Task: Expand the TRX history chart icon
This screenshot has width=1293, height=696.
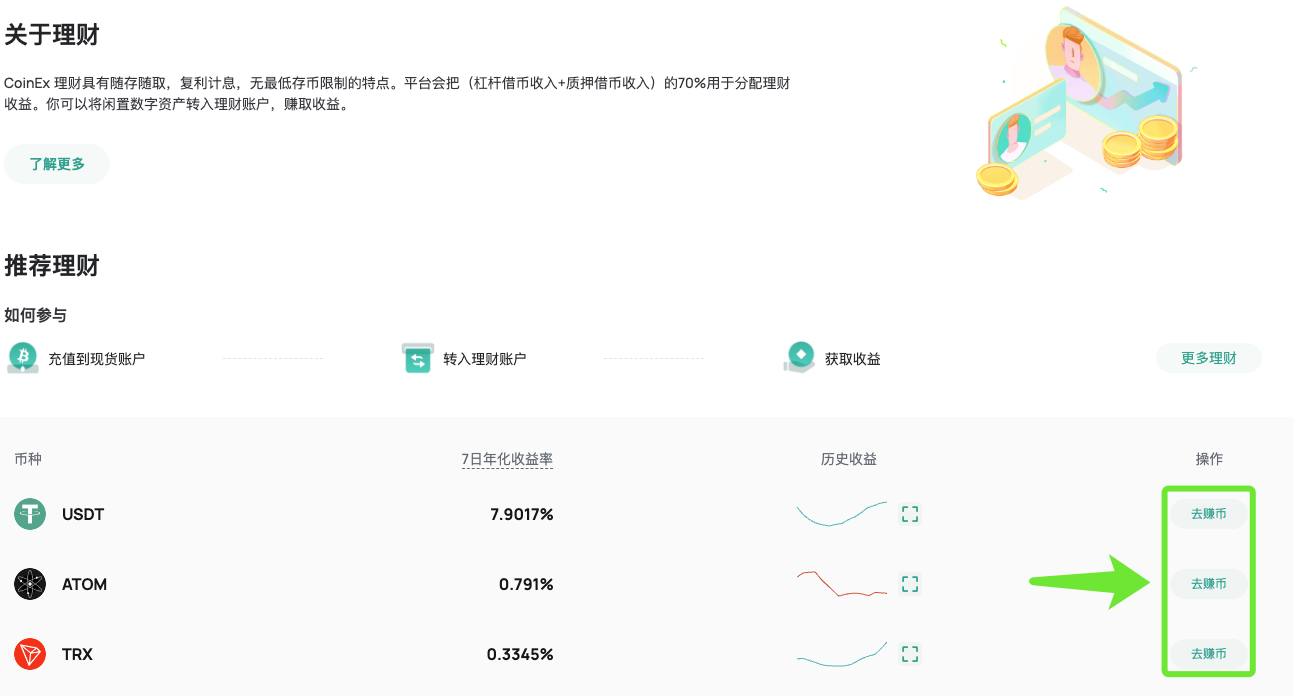Action: (x=909, y=654)
